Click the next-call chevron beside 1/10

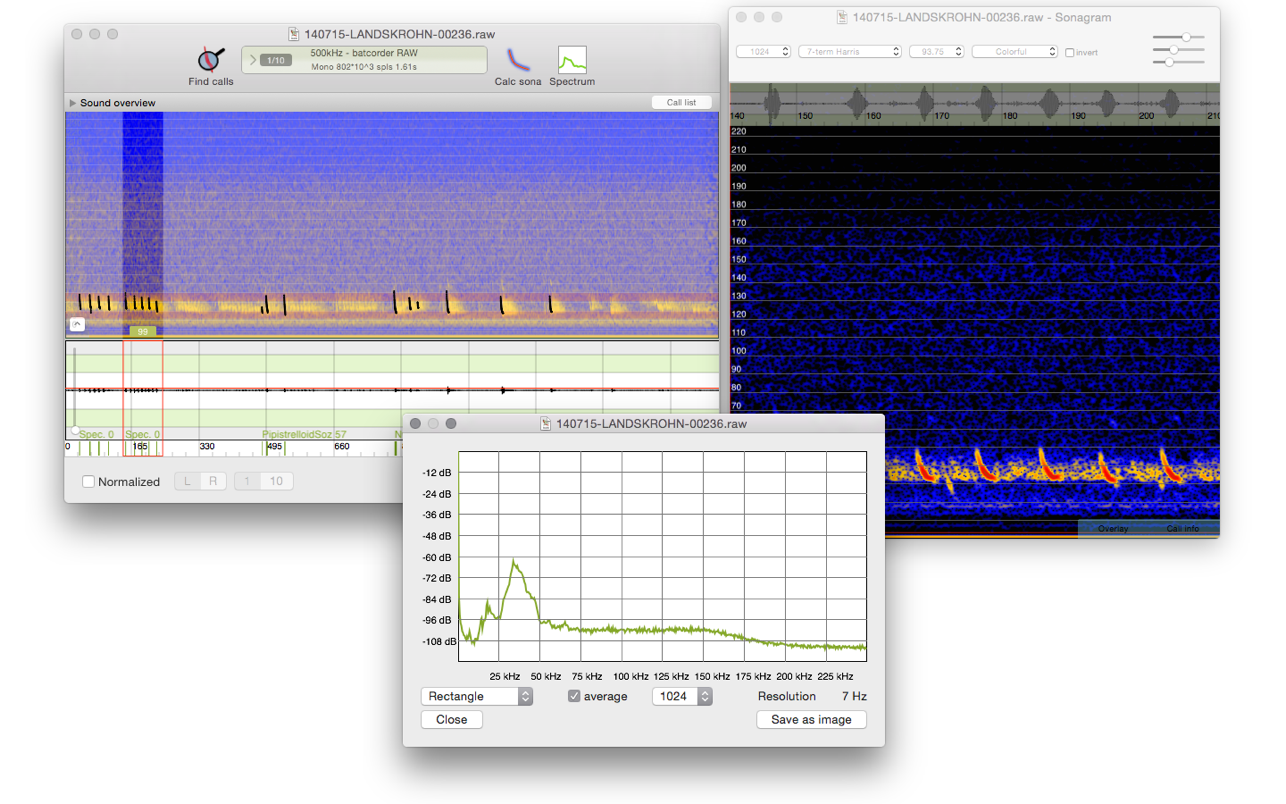coord(252,60)
